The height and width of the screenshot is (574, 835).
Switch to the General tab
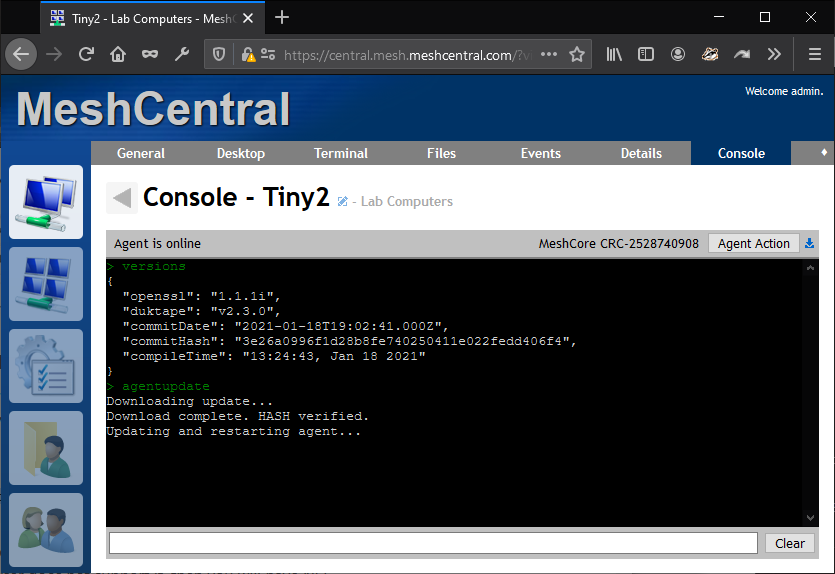(x=141, y=153)
